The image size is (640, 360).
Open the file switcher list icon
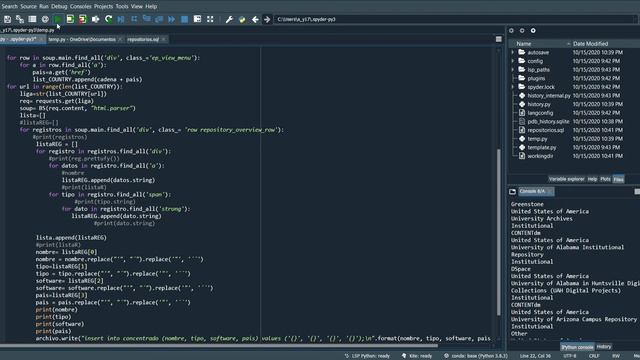click(x=32, y=19)
